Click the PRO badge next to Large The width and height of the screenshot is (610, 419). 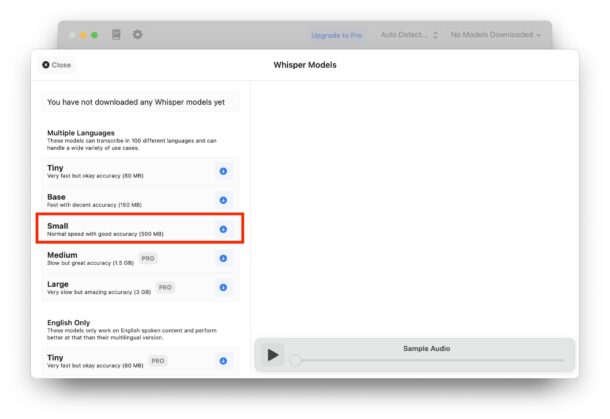(165, 288)
